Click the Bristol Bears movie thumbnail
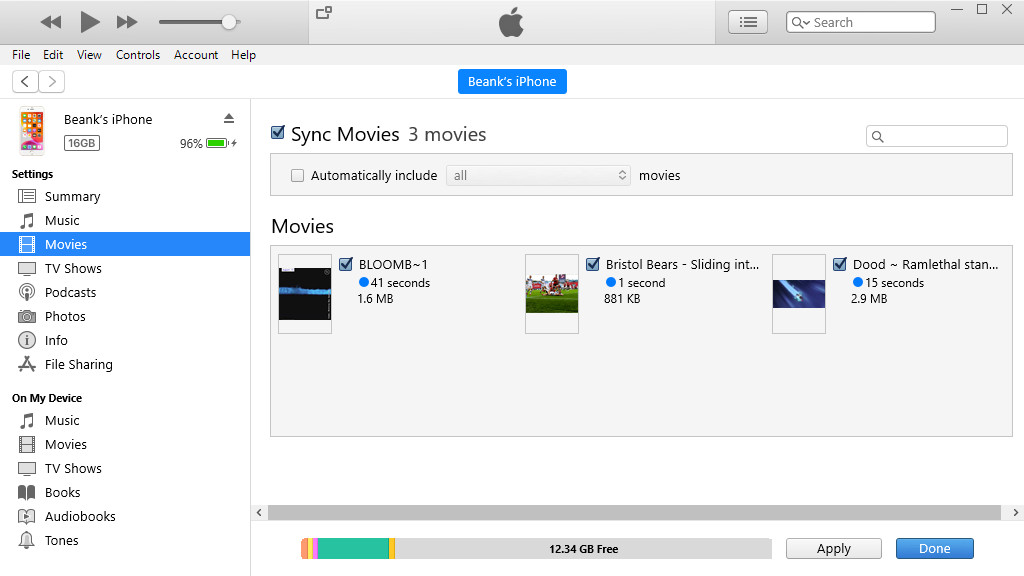This screenshot has width=1024, height=576. (552, 294)
